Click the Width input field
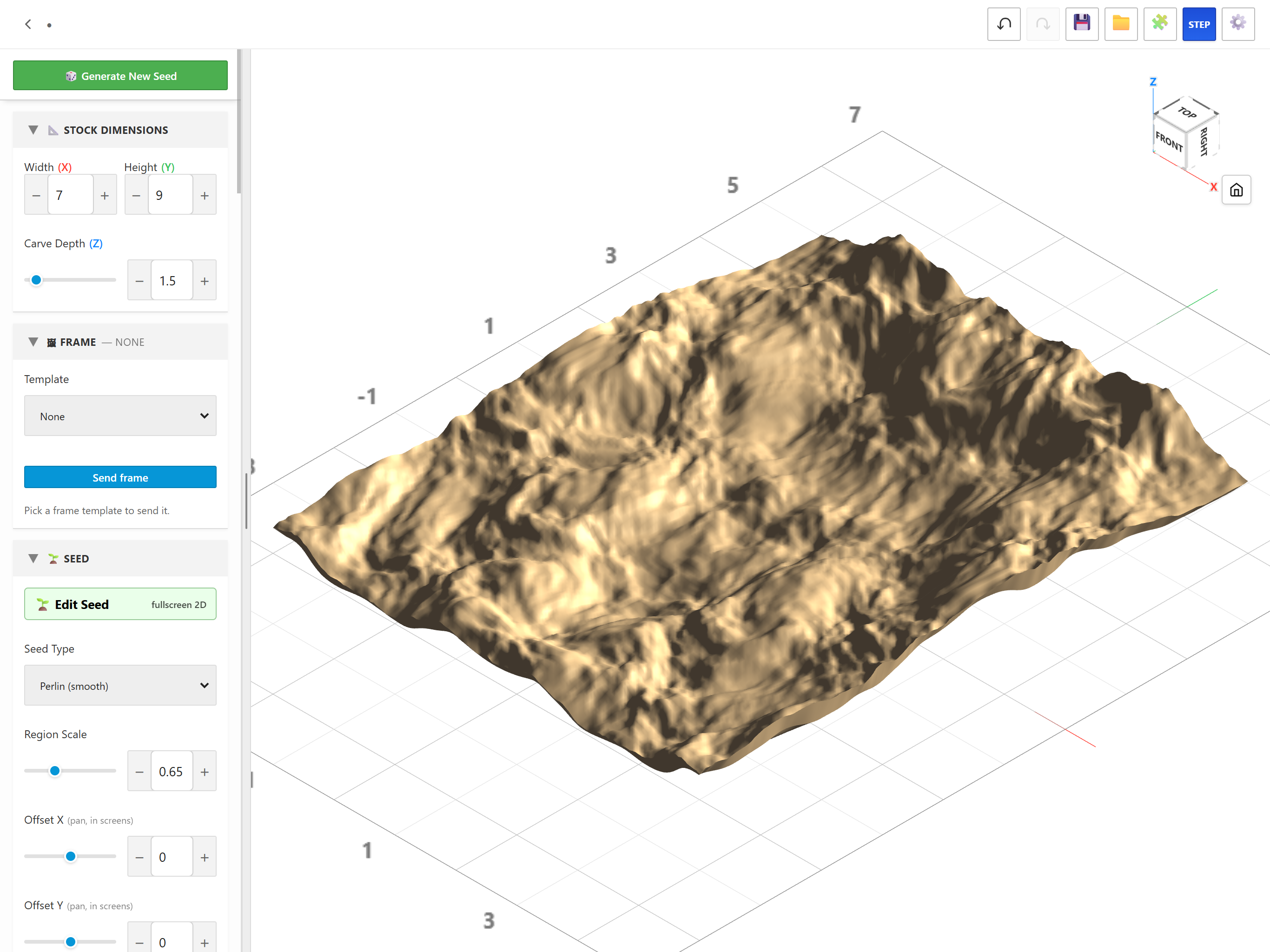The height and width of the screenshot is (952, 1270). 71,195
